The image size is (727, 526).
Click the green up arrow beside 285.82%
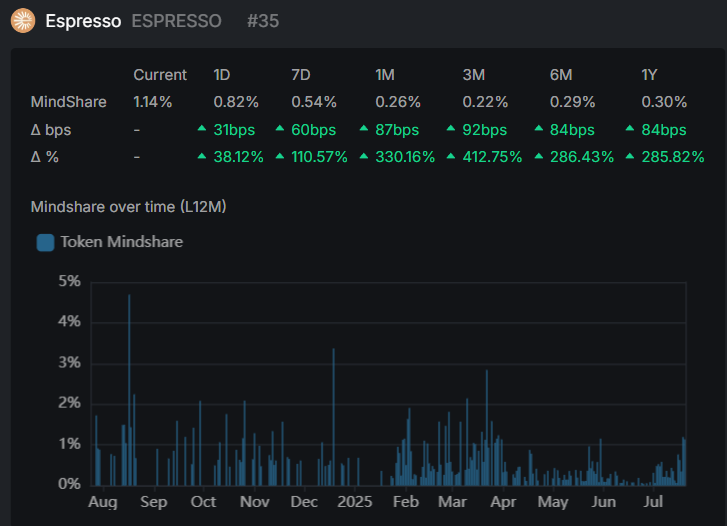(x=630, y=156)
